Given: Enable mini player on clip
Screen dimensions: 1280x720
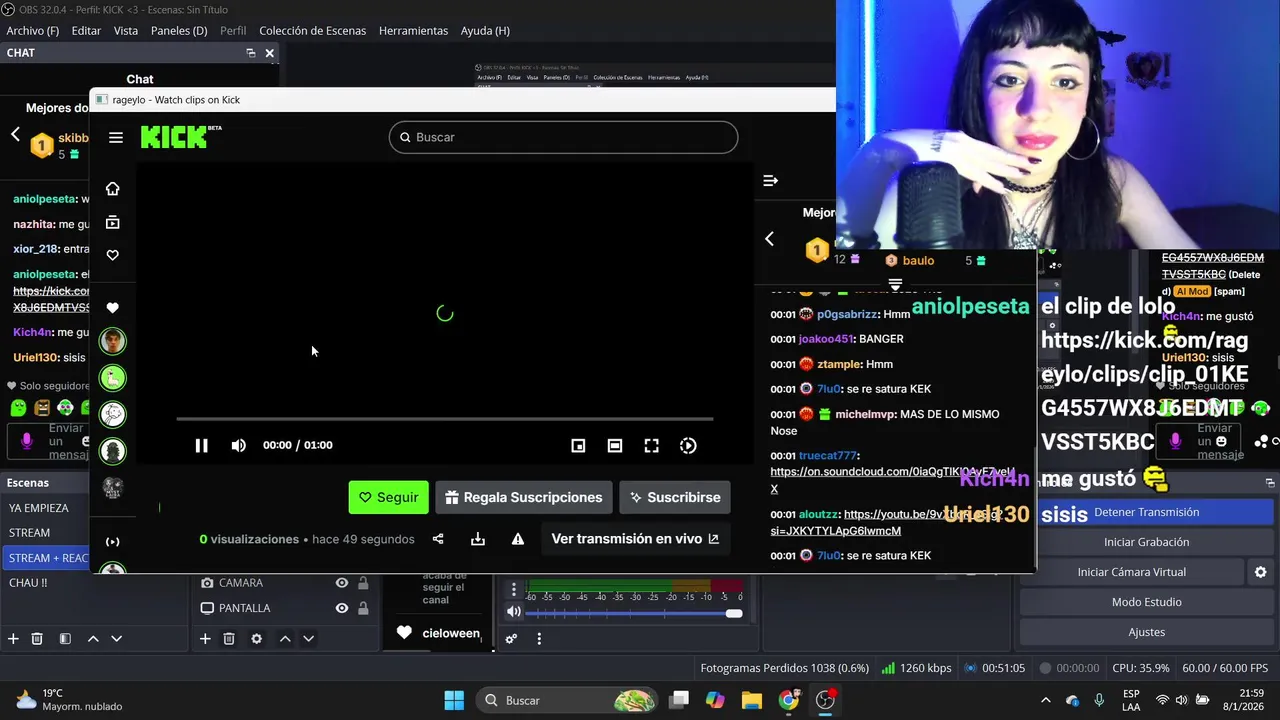Looking at the screenshot, I should pos(578,446).
